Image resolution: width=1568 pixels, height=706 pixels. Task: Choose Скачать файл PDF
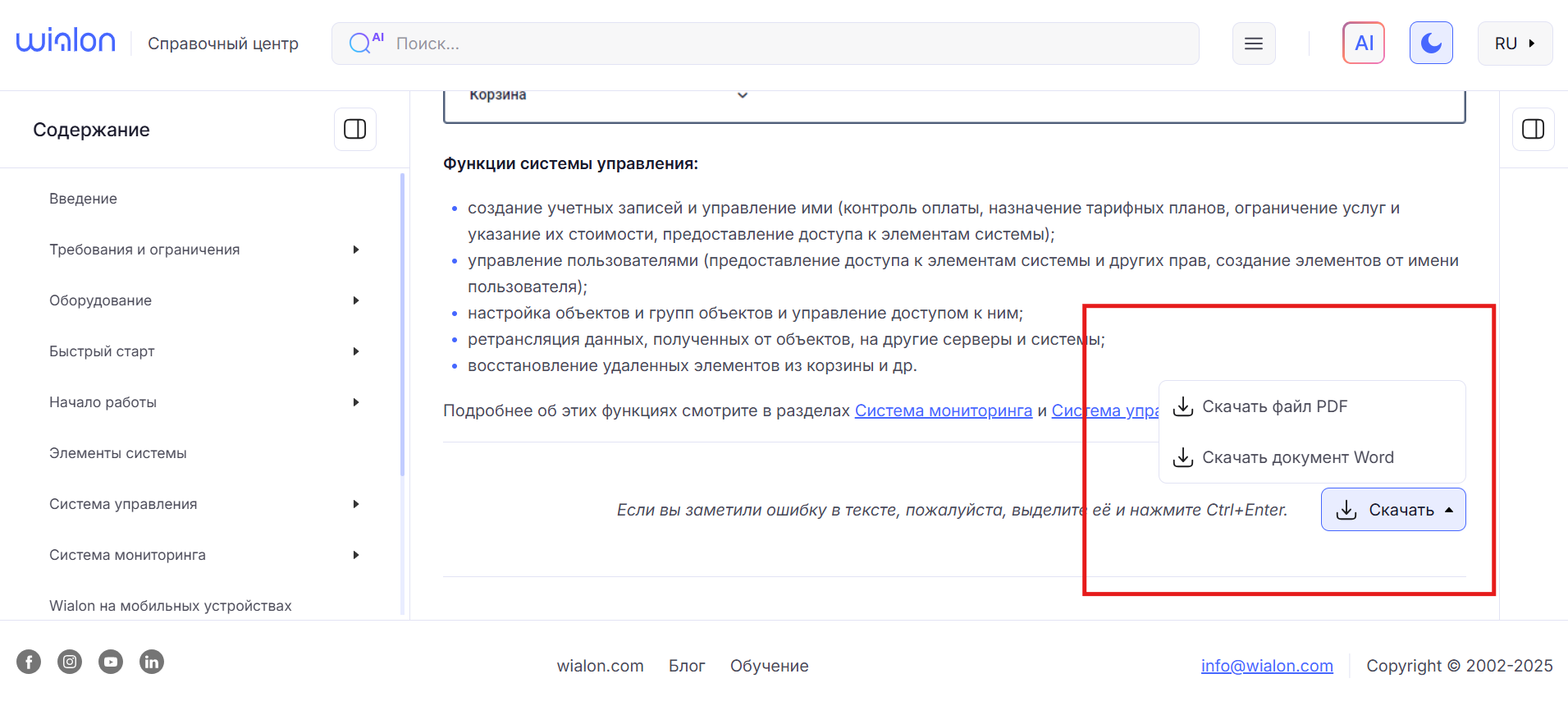[1312, 406]
